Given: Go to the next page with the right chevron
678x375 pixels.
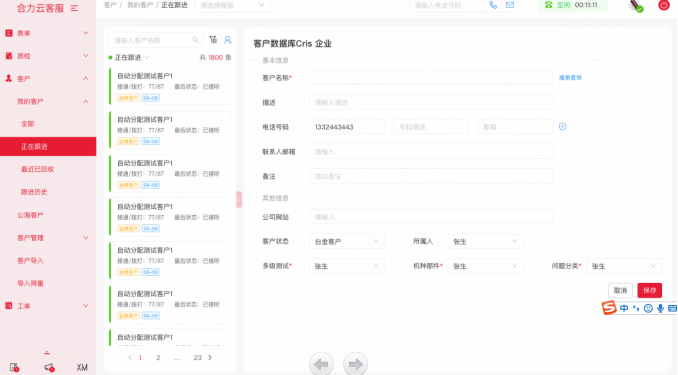Looking at the screenshot, I should pyautogui.click(x=210, y=358).
